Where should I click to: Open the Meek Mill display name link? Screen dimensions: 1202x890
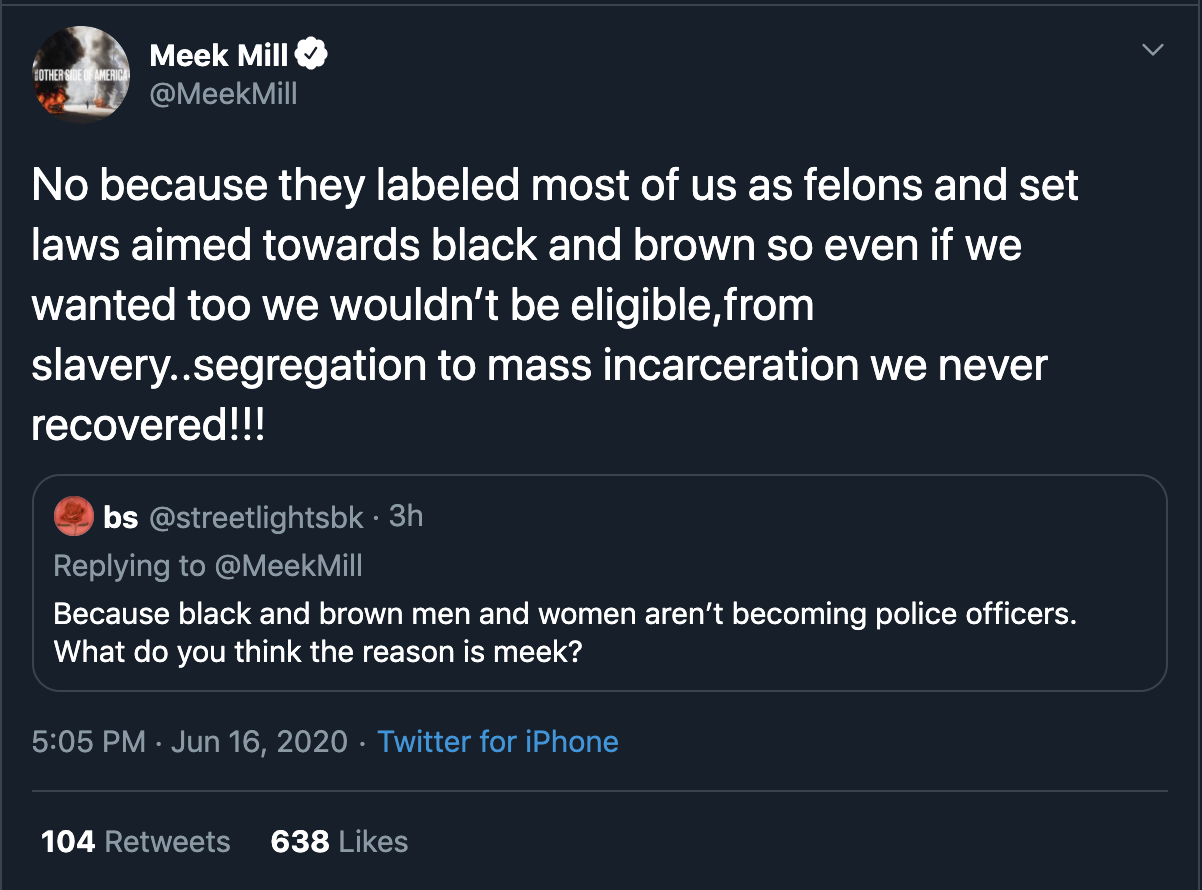click(x=220, y=56)
